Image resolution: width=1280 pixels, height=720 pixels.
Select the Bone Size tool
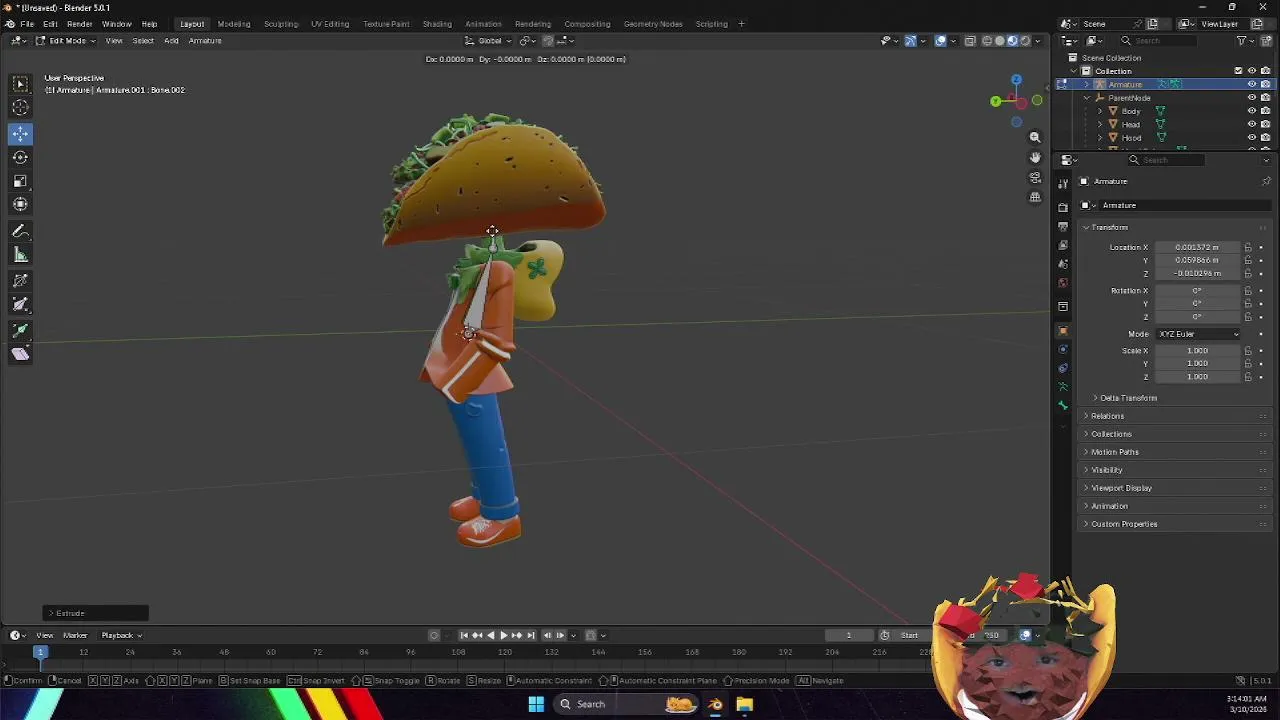[20, 305]
